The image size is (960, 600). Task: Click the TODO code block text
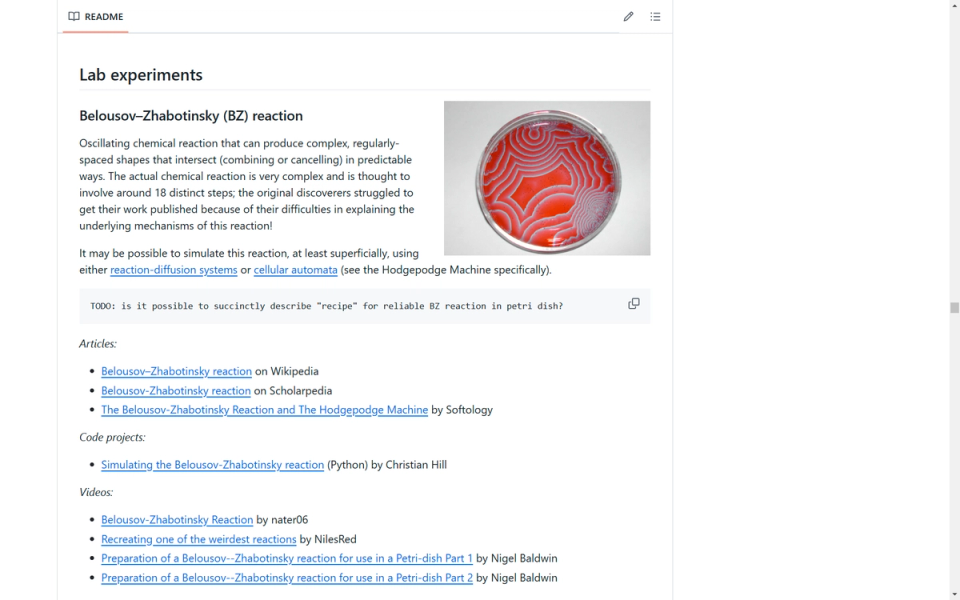326,306
